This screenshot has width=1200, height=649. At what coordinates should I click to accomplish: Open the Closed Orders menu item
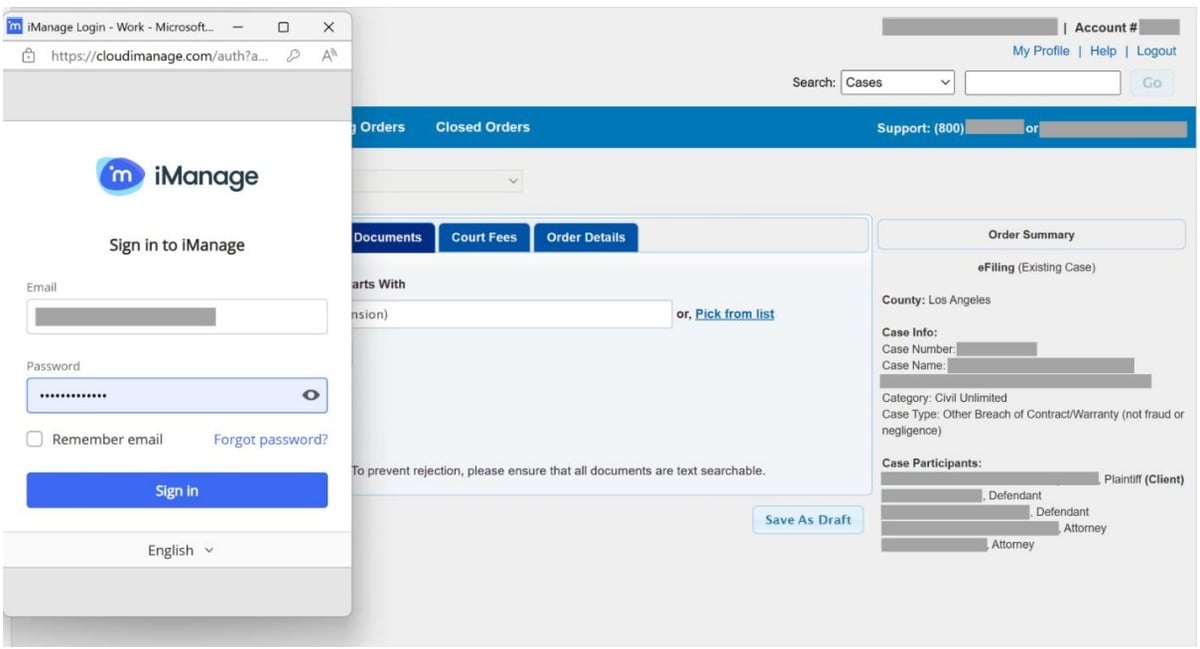[482, 127]
